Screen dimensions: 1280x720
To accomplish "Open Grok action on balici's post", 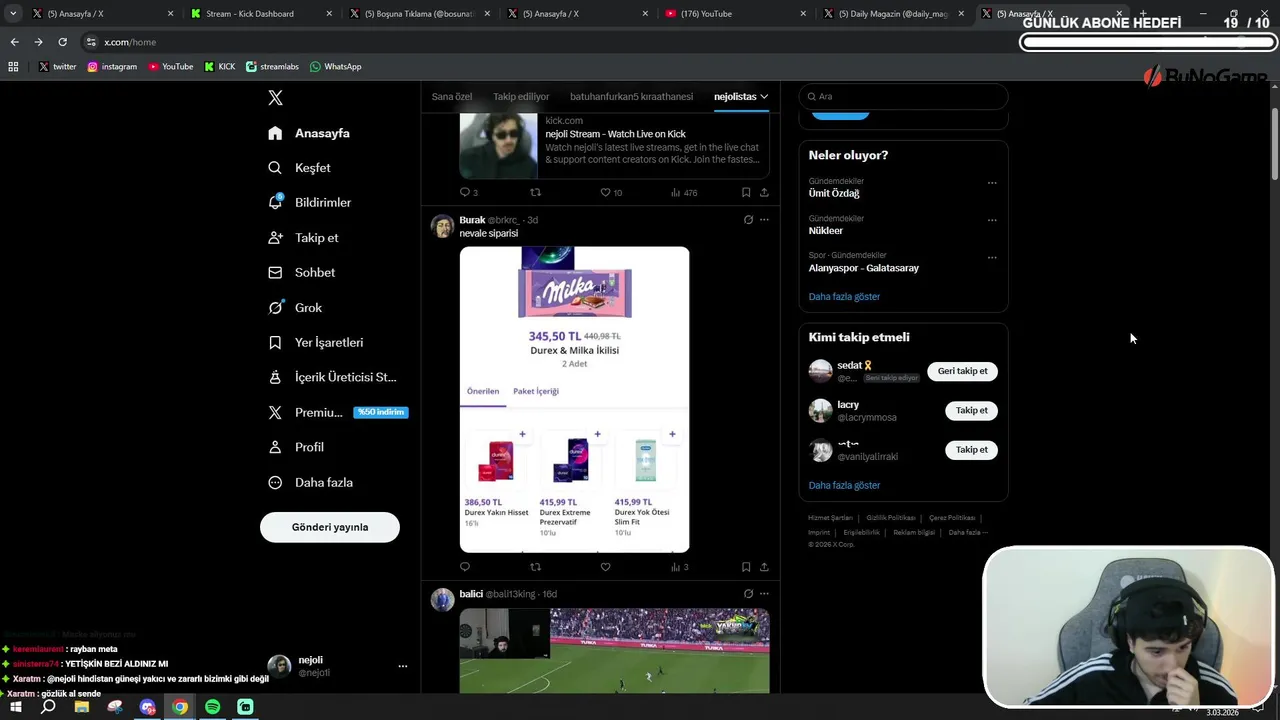I will (x=748, y=594).
